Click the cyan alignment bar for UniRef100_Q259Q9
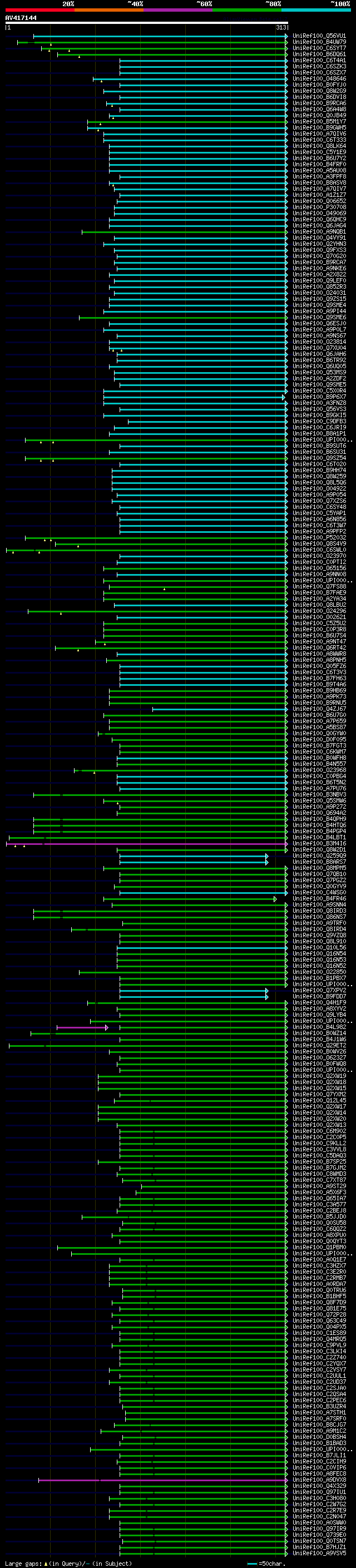Screen dimensions: 356x1568 tap(194, 856)
